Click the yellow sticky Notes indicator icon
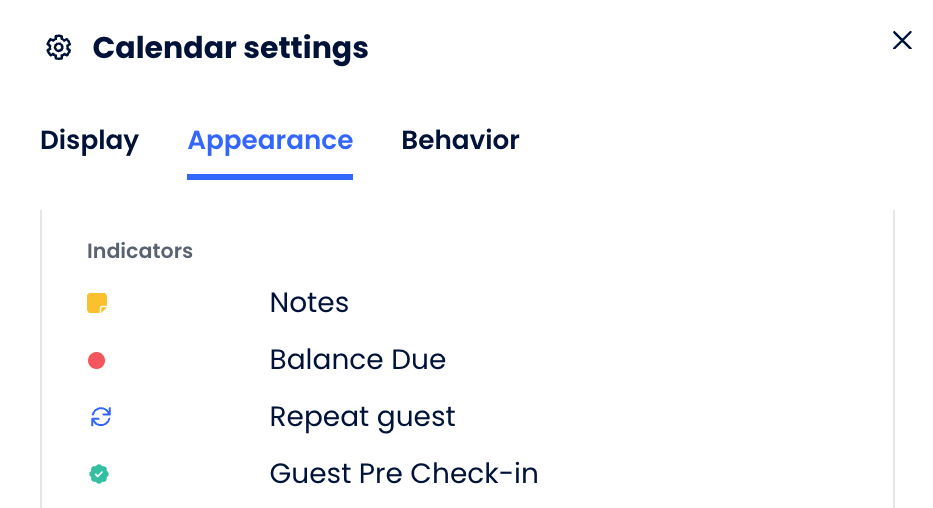This screenshot has width=933, height=508. 97,303
